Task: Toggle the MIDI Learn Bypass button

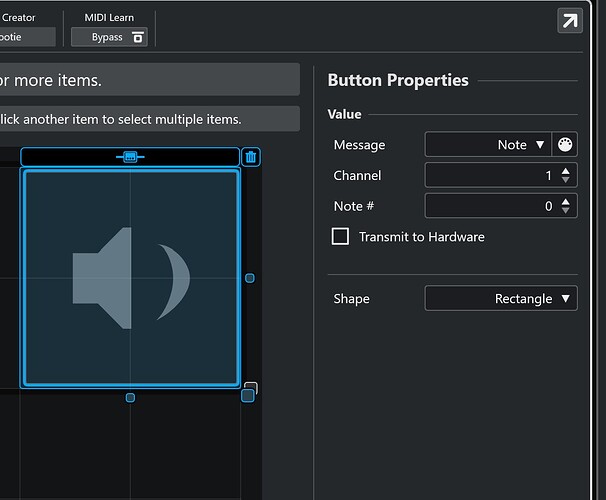Action: (x=109, y=37)
